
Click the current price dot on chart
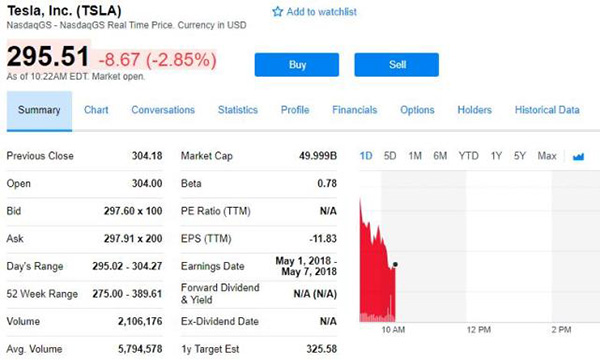click(x=395, y=264)
